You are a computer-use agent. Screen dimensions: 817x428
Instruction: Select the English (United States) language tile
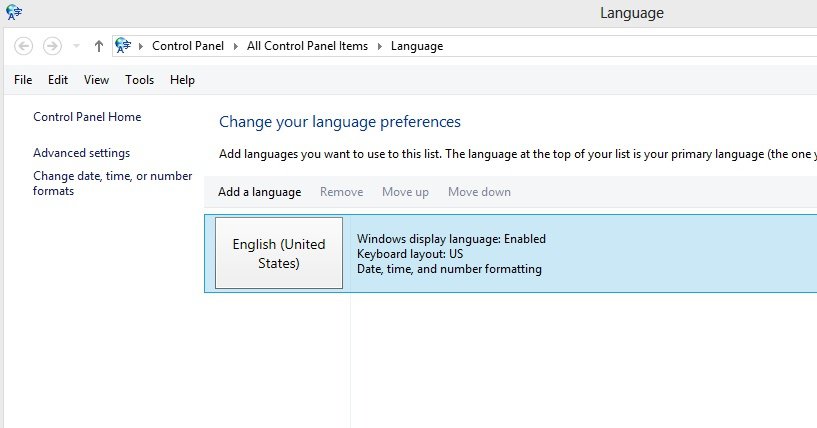point(279,253)
